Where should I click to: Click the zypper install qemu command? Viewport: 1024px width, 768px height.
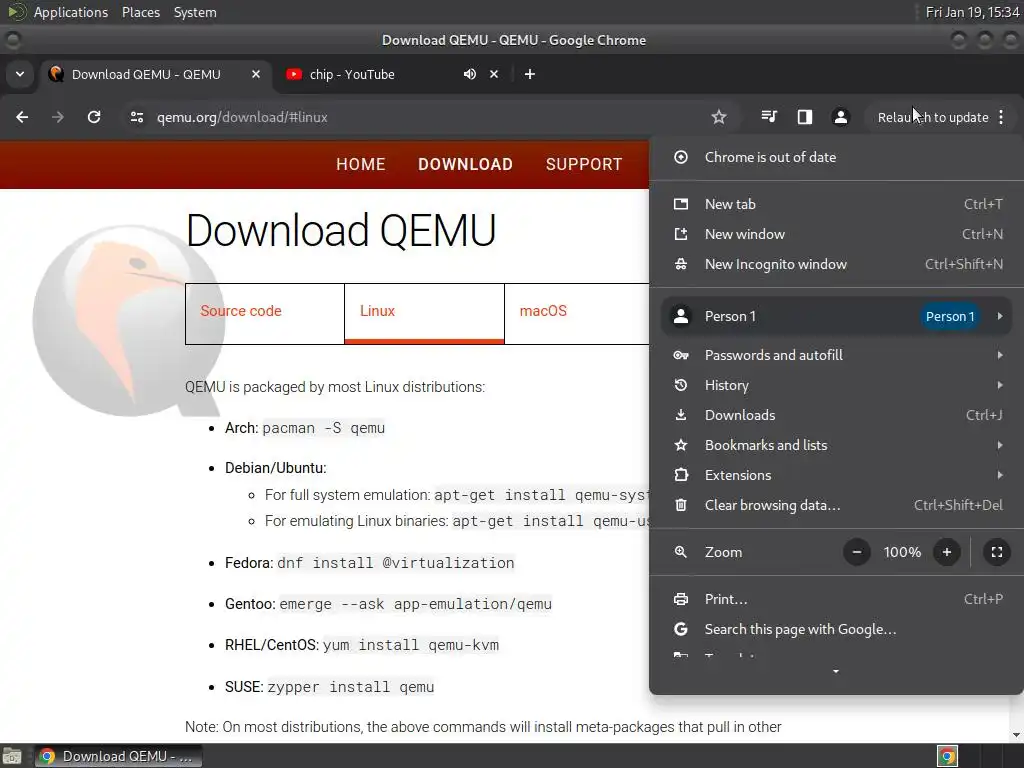pos(351,687)
